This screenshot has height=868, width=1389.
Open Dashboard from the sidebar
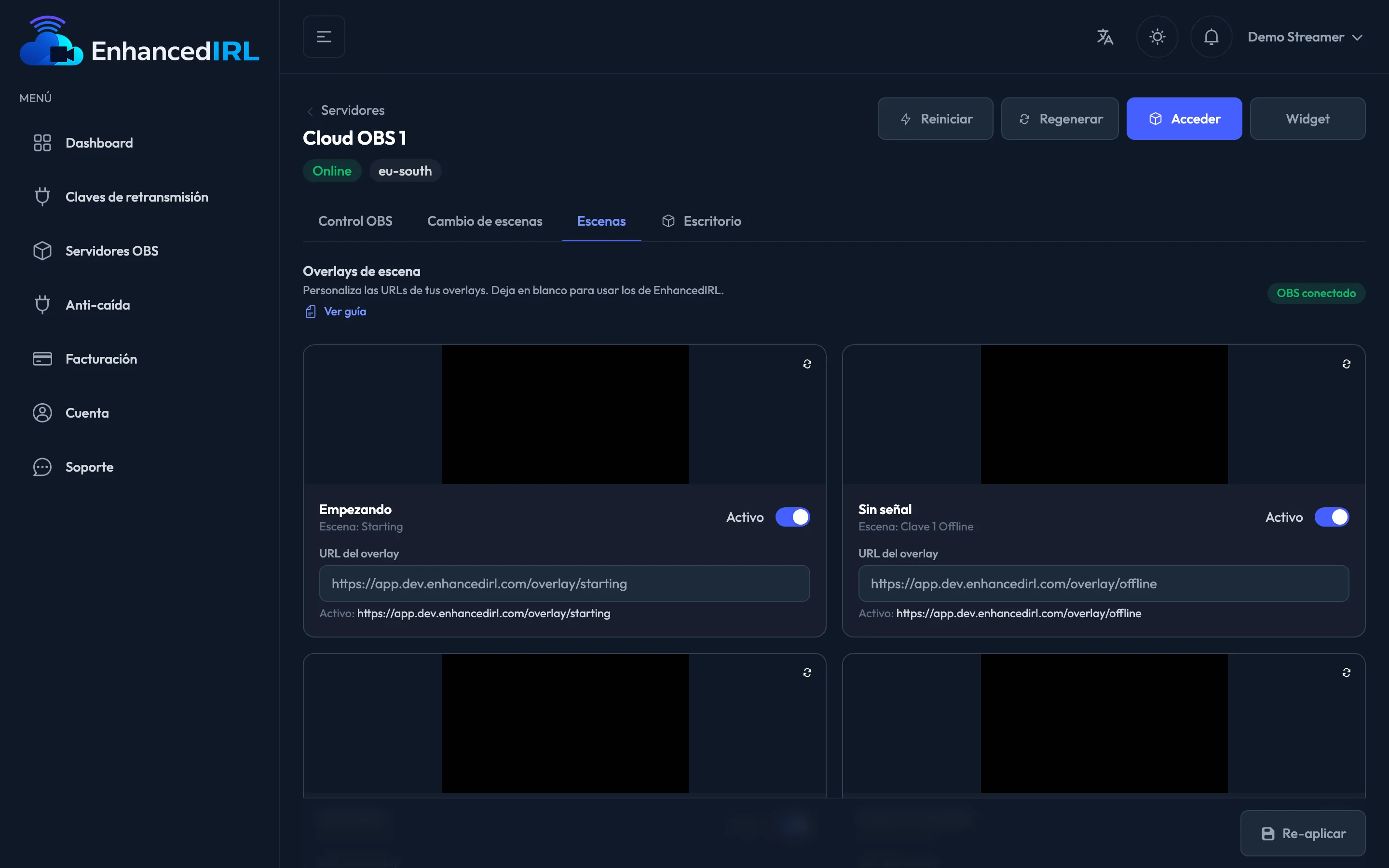[139, 143]
